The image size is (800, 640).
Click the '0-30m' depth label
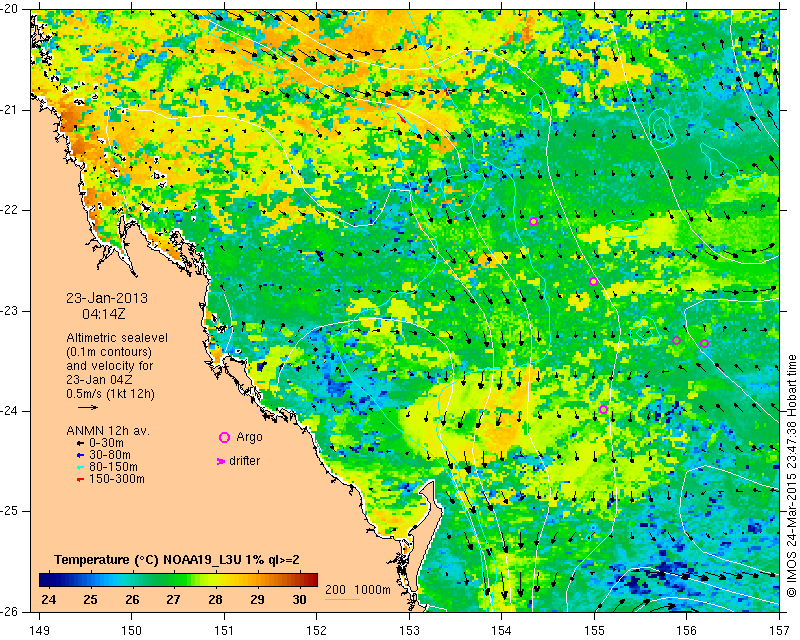pyautogui.click(x=106, y=443)
